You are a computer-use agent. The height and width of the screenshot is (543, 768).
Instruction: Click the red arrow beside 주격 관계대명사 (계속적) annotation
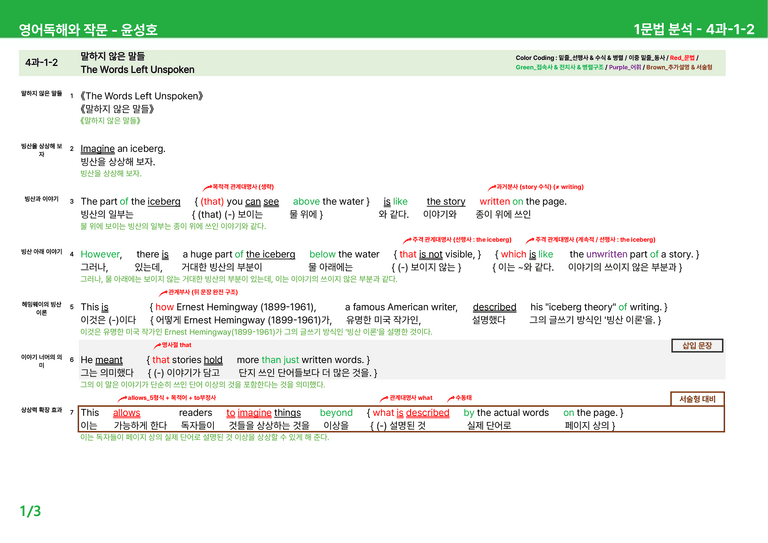530,240
